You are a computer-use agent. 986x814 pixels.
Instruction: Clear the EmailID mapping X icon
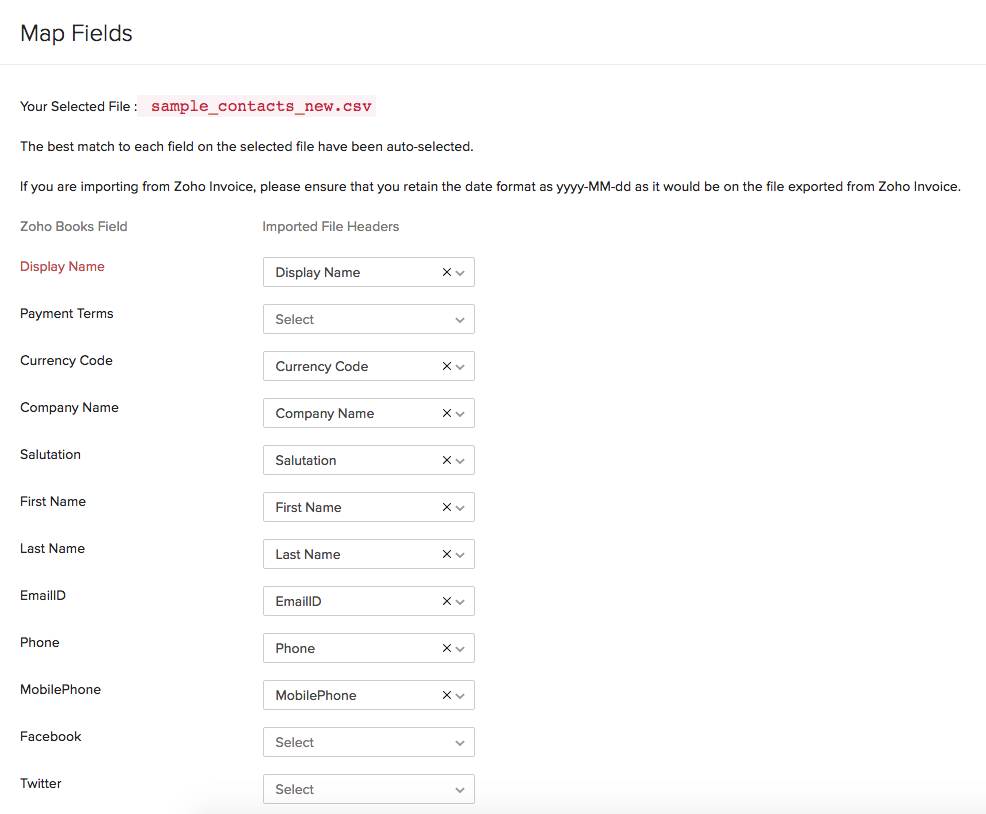point(447,601)
